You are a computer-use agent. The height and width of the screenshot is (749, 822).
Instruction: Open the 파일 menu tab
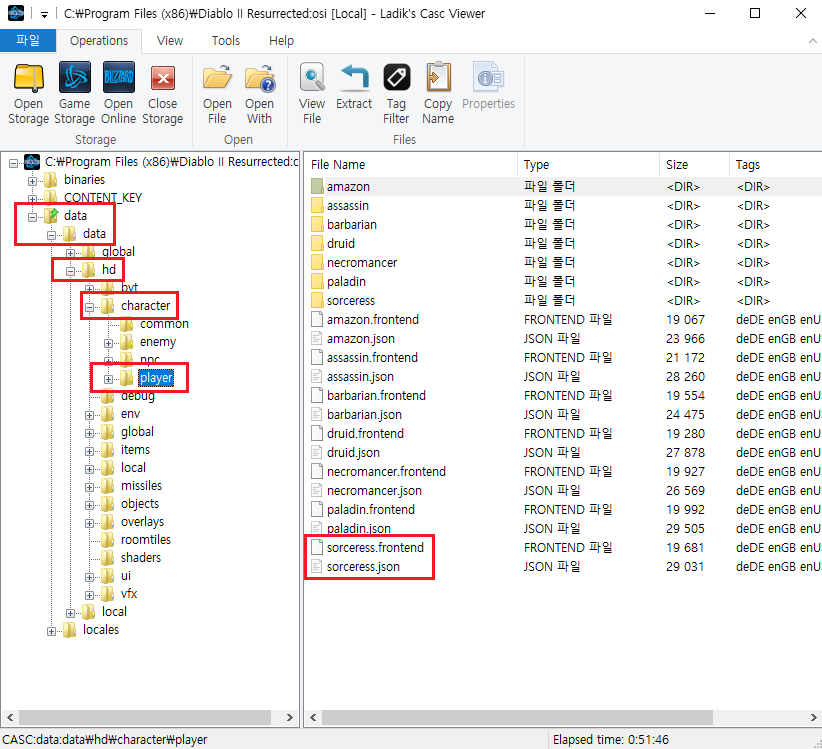[28, 40]
